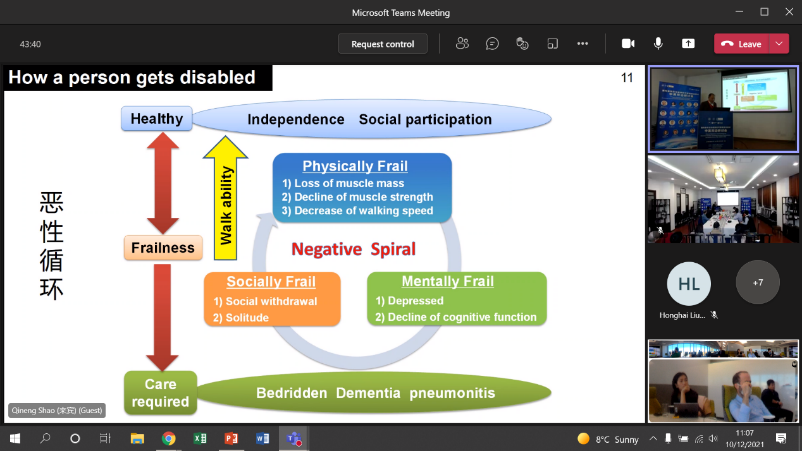Open the reactions menu

tap(522, 44)
